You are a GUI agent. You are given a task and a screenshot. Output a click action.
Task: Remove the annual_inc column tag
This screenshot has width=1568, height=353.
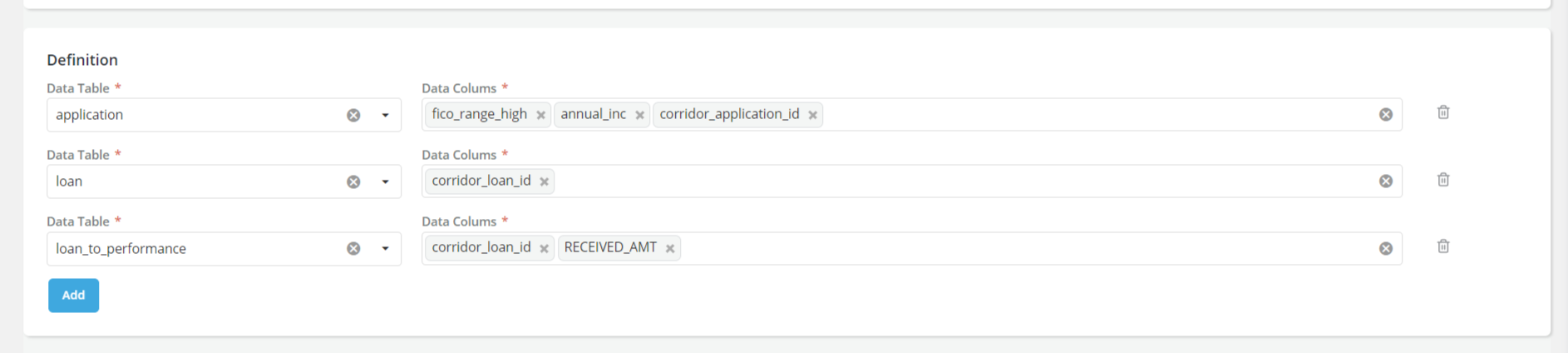pos(639,115)
